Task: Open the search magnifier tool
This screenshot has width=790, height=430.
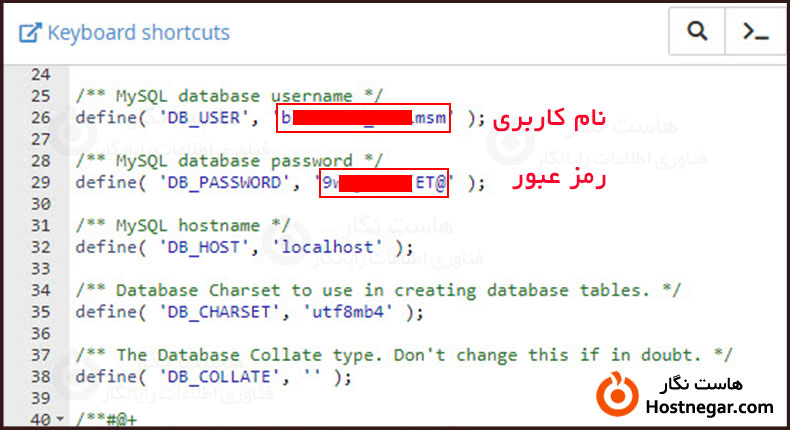Action: point(696,32)
